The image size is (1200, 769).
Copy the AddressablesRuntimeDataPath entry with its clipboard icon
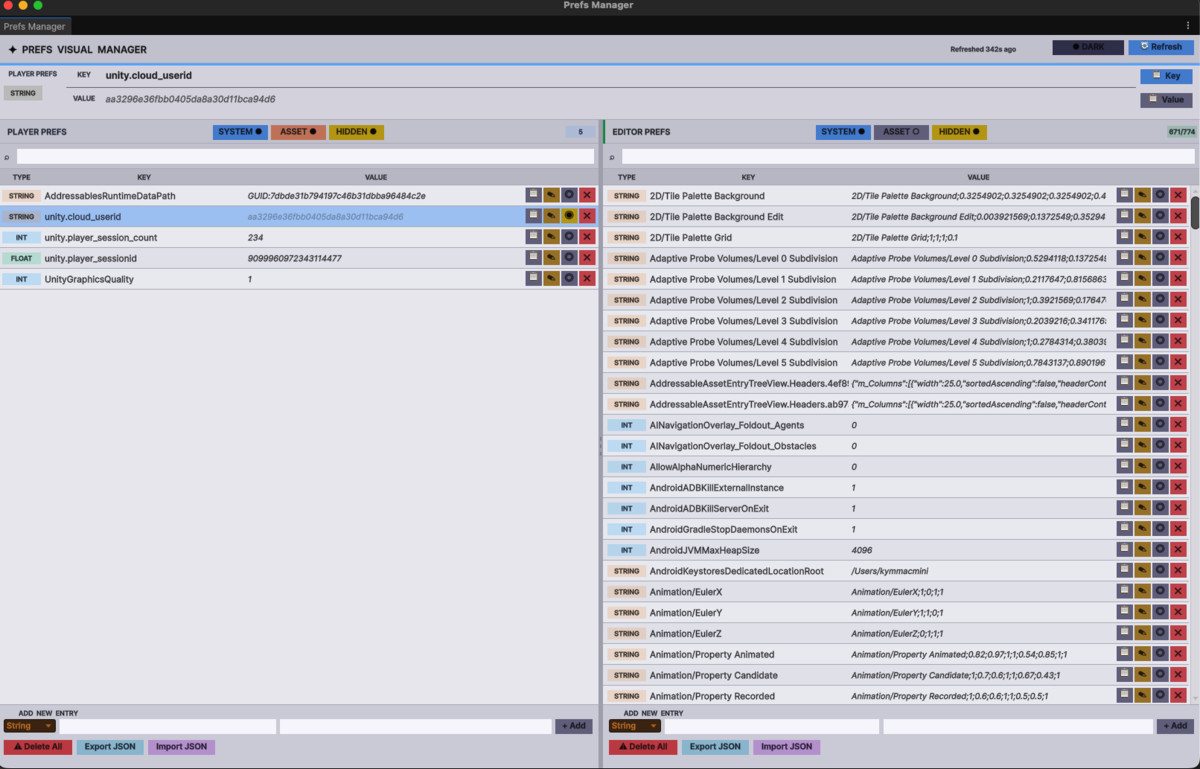[x=534, y=196]
